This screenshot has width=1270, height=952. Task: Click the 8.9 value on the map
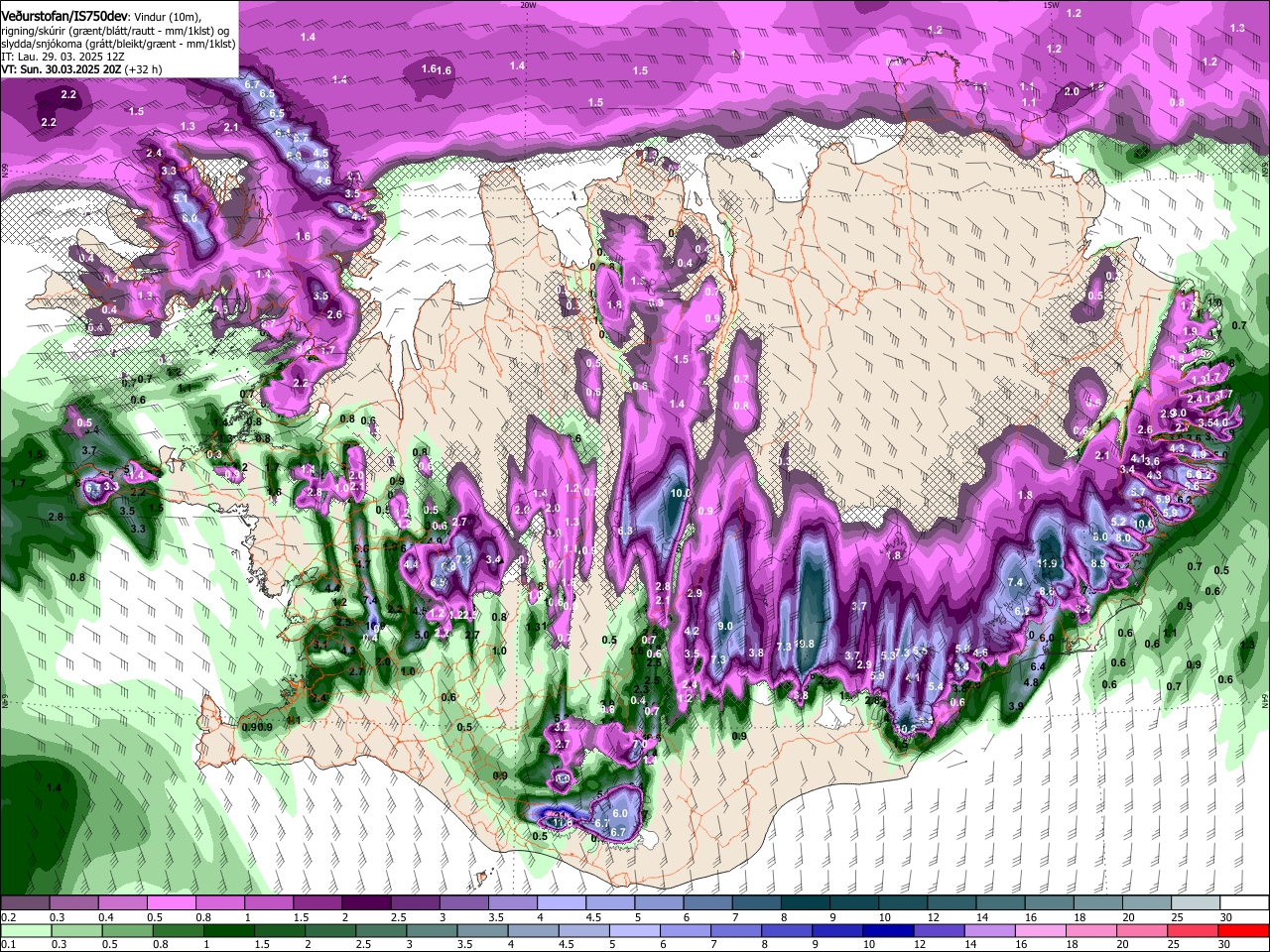tap(1098, 562)
